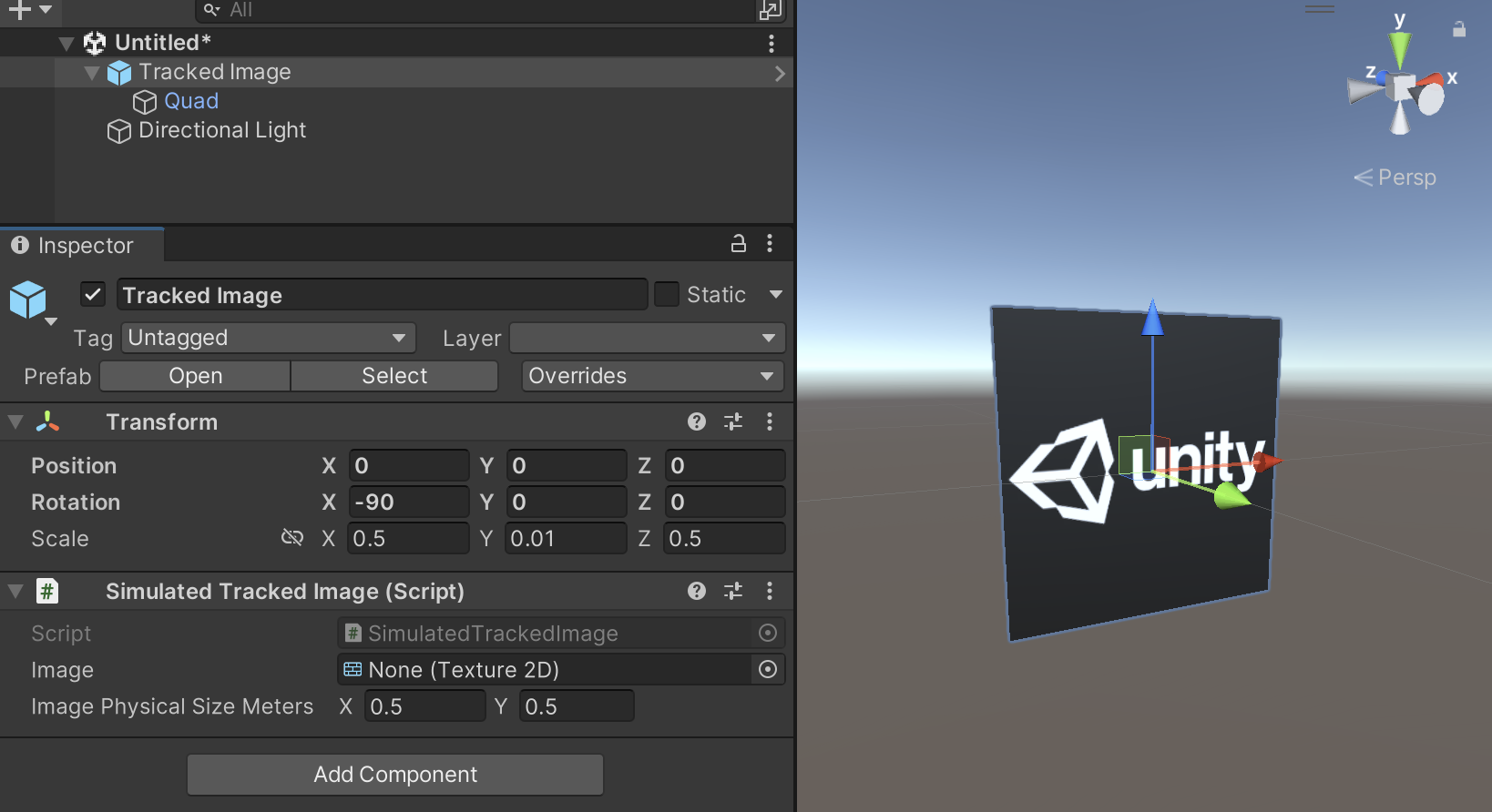Viewport: 1492px width, 812px height.
Task: Disable the Tracked Image active checkbox
Action: [93, 295]
